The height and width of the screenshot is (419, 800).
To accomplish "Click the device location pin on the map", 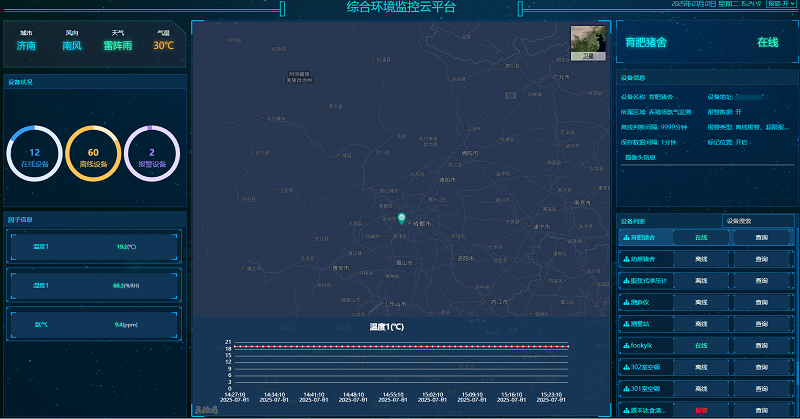I will coord(401,218).
